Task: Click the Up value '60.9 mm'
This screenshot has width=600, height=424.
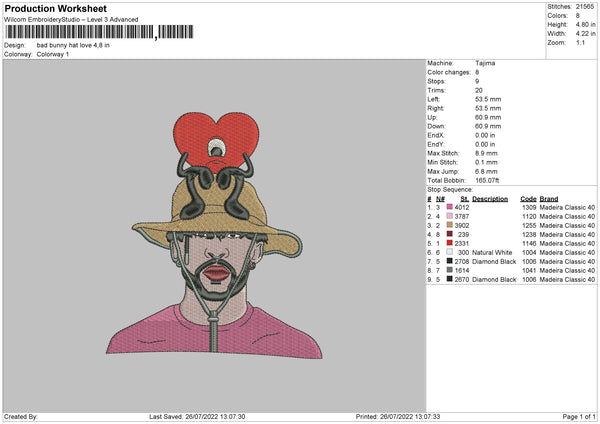Action: click(488, 117)
